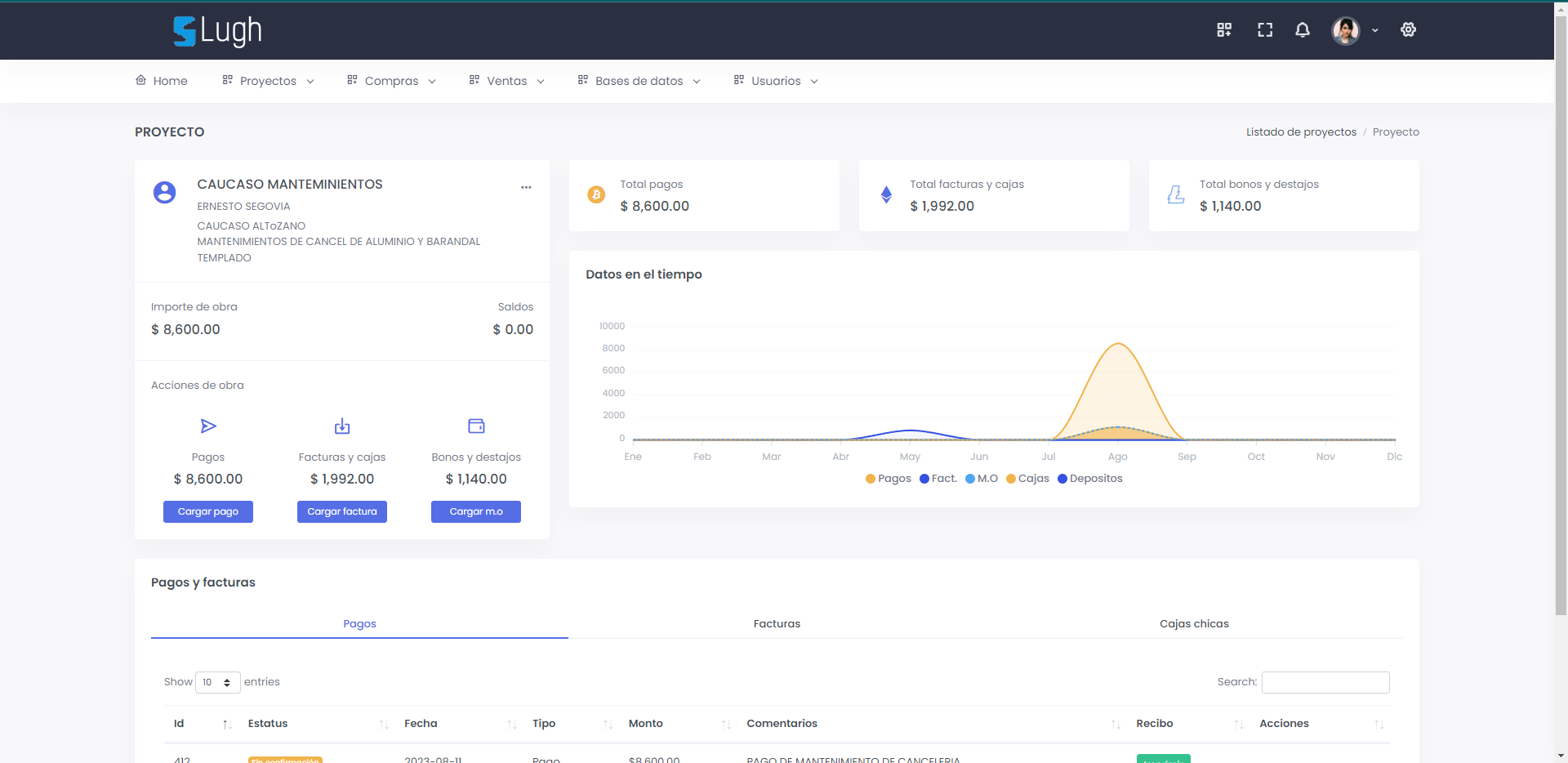
Task: Open the three-dots menu on project card
Action: (x=526, y=187)
